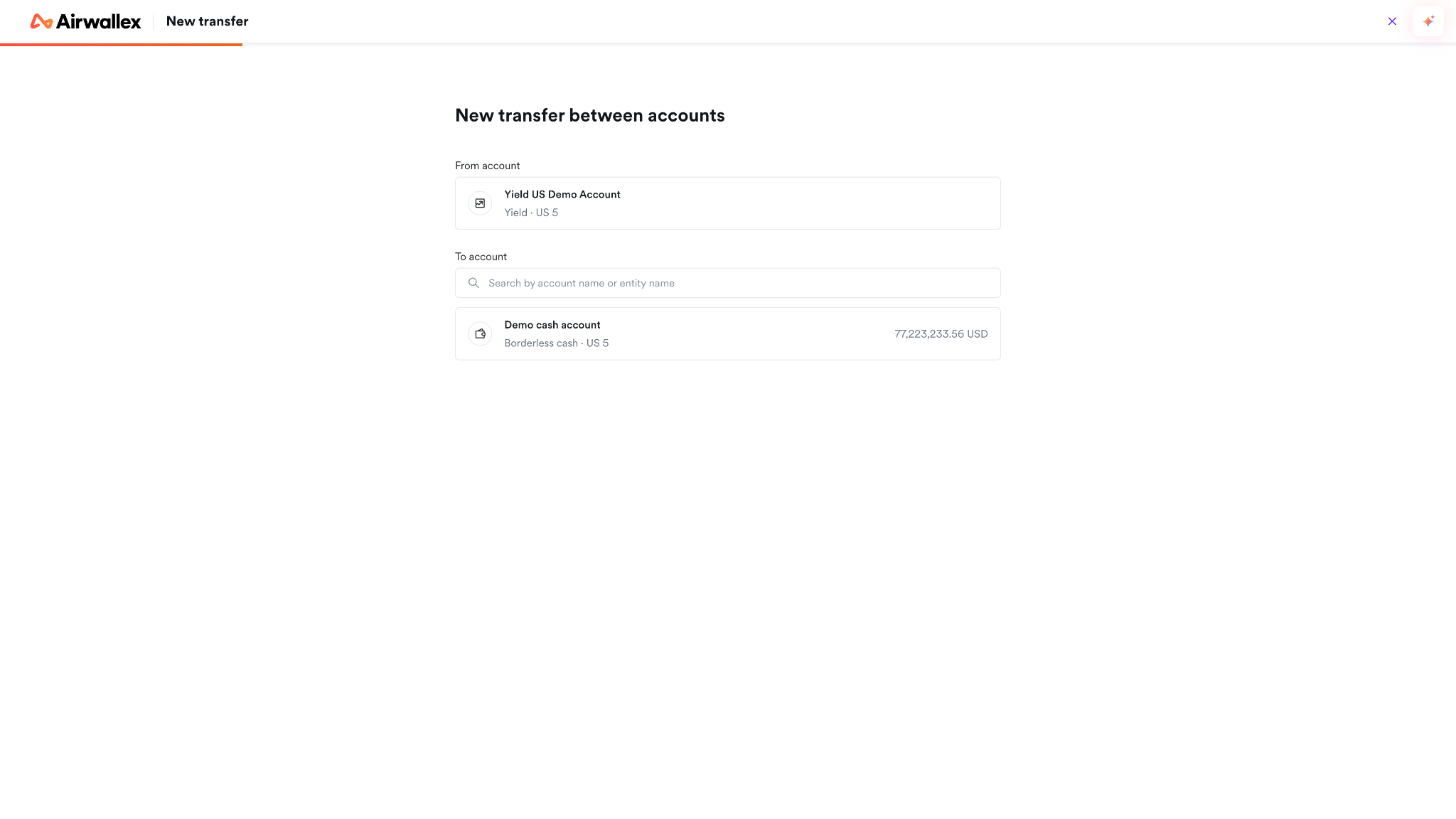Choose Demo cash account as destination
The image size is (1456, 819).
coord(727,334)
